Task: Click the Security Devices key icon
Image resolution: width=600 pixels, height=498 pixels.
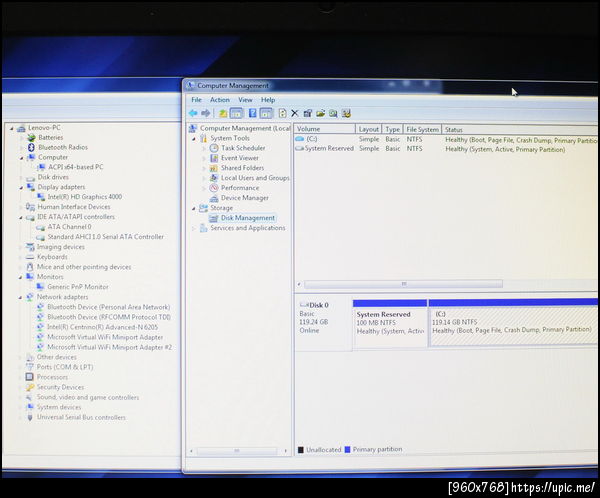Action: point(30,387)
